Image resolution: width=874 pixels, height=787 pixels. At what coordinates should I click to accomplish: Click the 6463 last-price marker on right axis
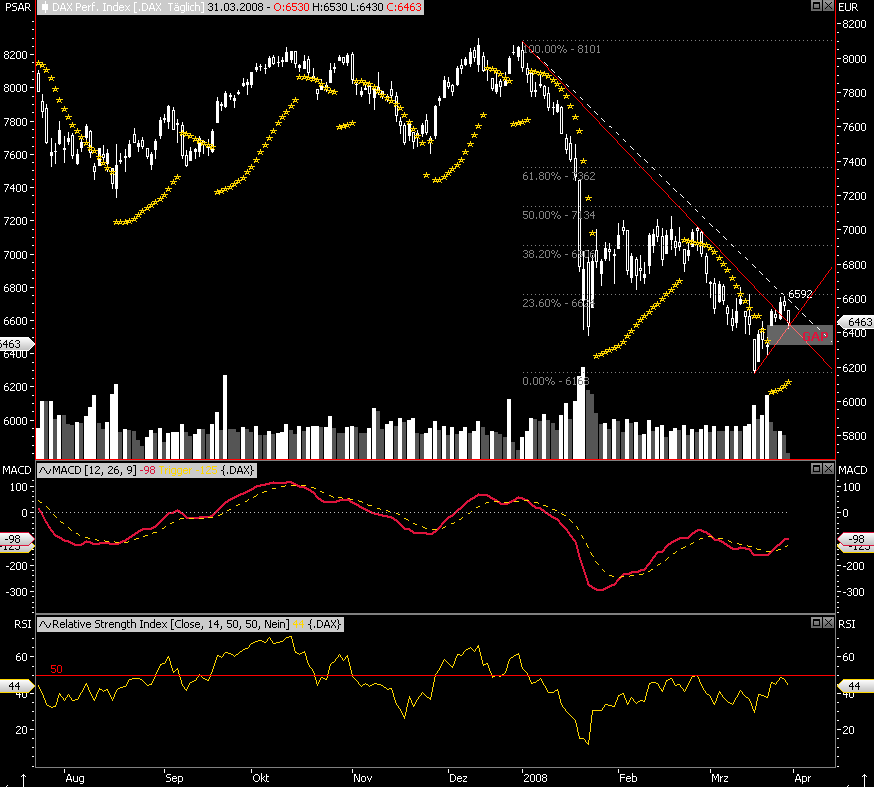click(x=856, y=322)
